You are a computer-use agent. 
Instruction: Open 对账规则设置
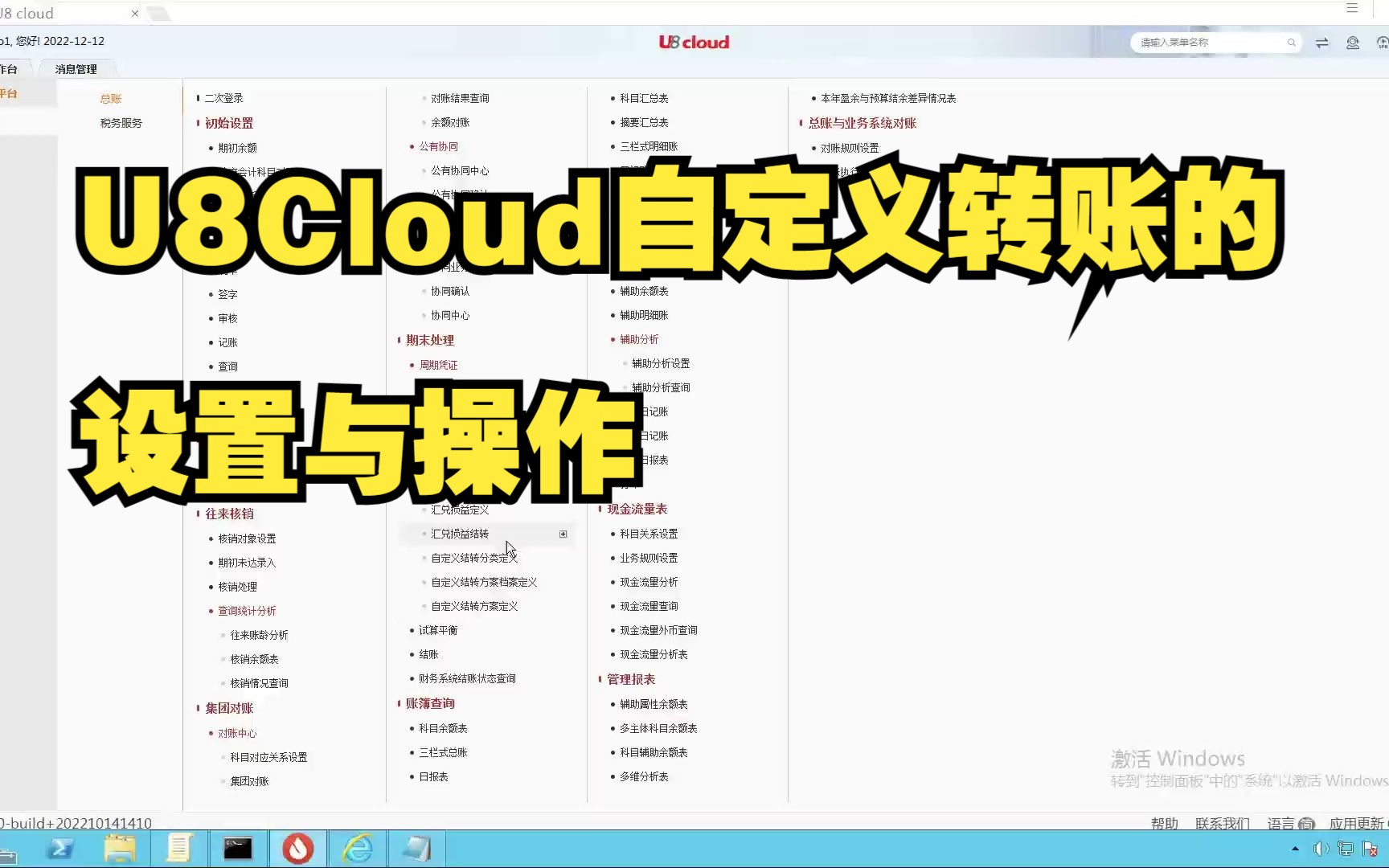(850, 148)
